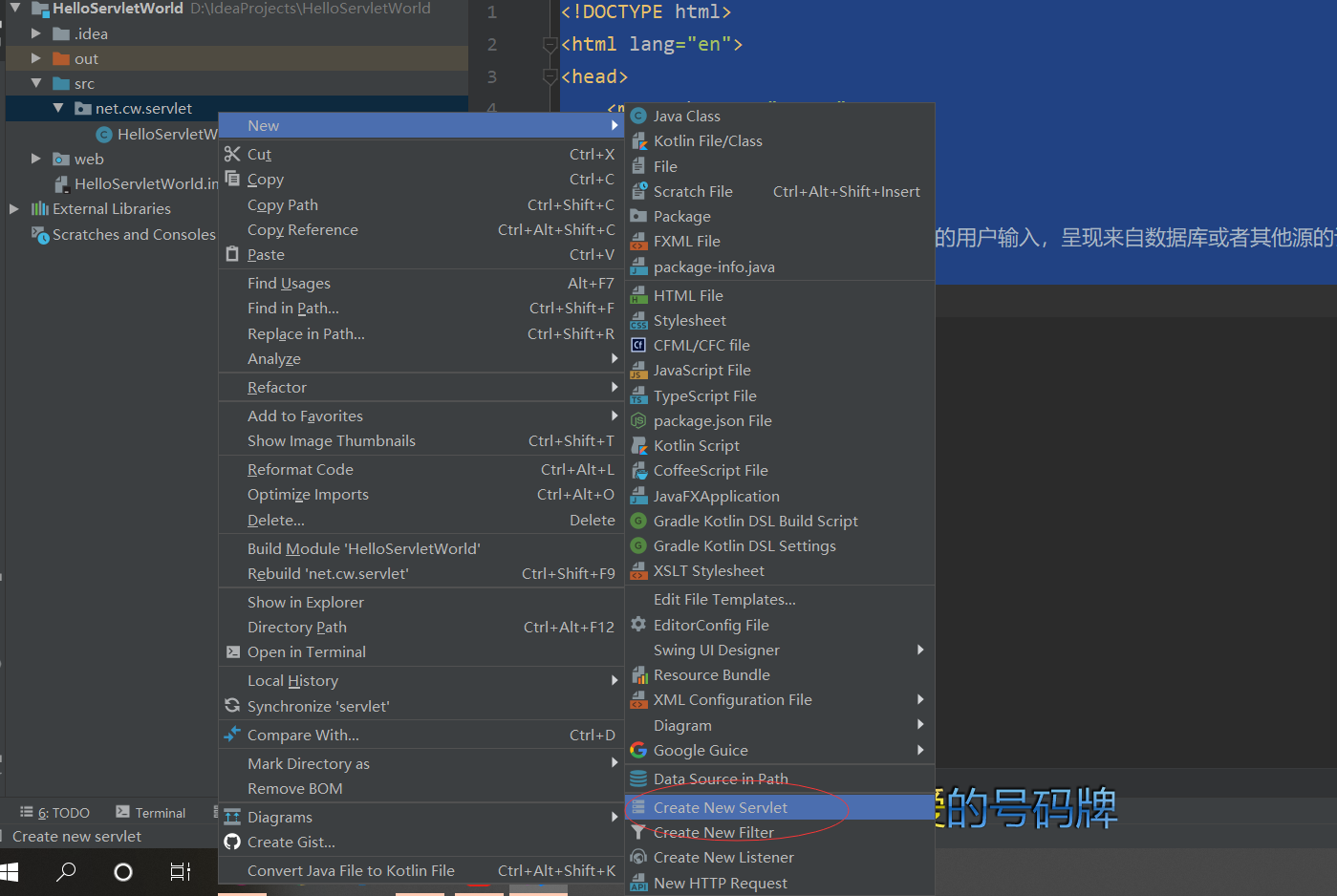
Task: Click the Create Gist GitHub icon
Action: (232, 842)
